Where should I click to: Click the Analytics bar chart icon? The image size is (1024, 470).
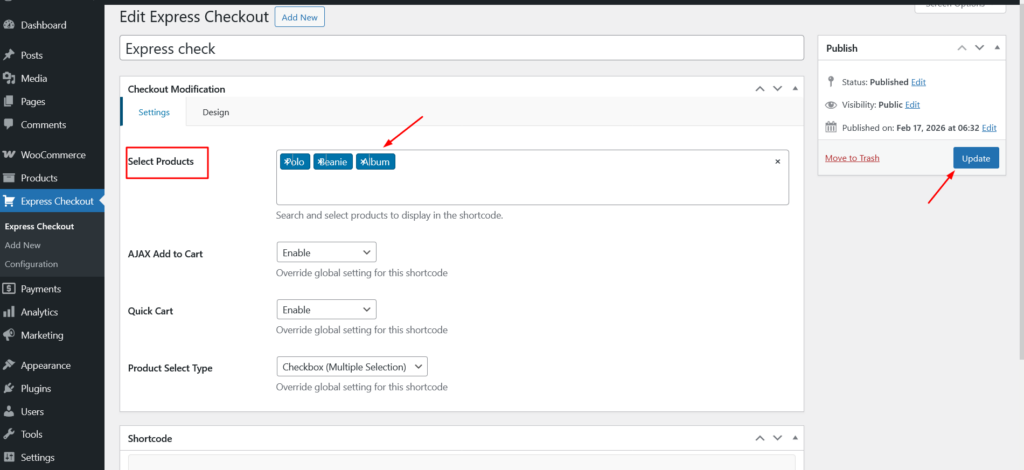coord(9,312)
